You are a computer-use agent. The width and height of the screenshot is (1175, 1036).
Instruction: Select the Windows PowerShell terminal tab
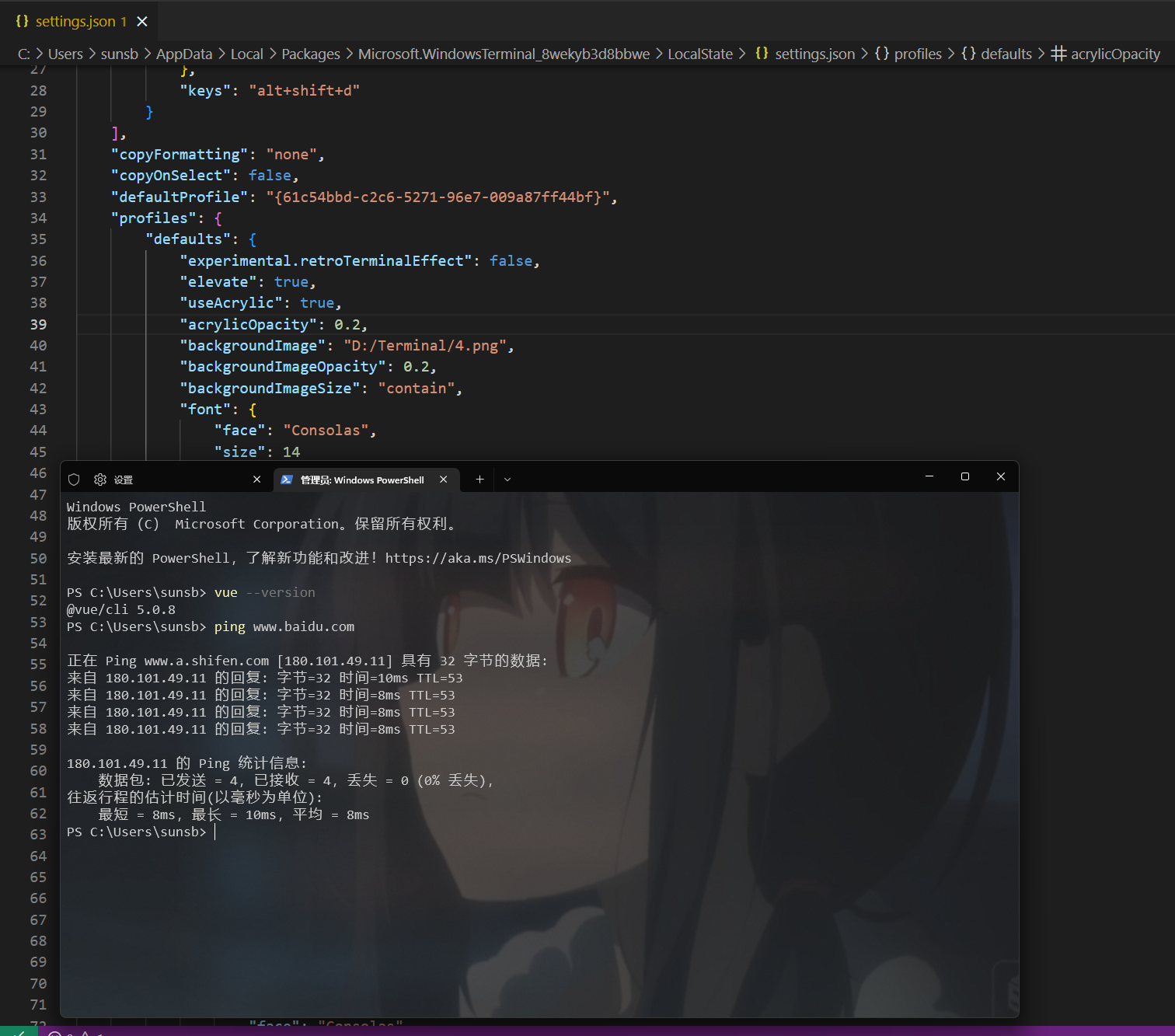pyautogui.click(x=362, y=480)
